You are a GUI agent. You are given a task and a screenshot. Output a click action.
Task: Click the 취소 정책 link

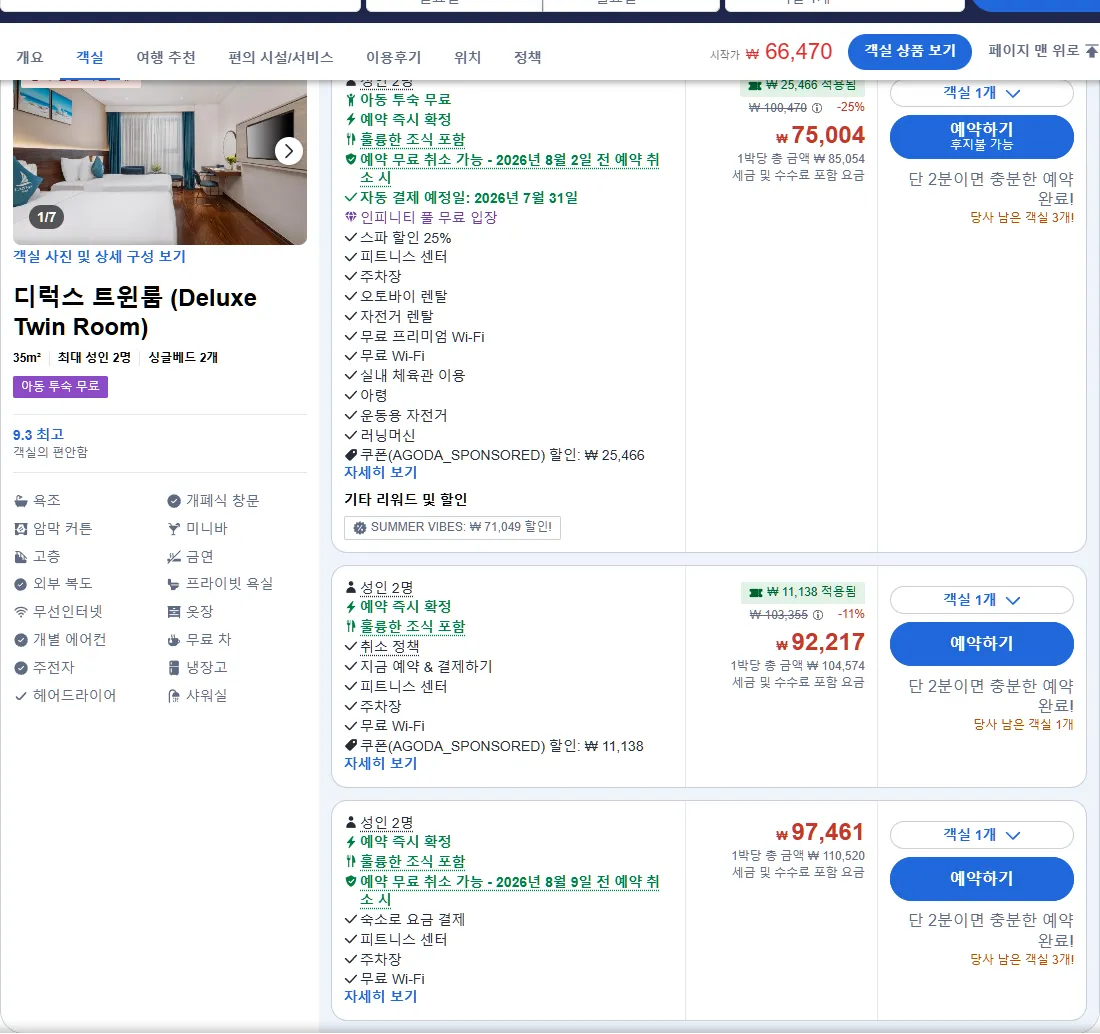(x=389, y=646)
